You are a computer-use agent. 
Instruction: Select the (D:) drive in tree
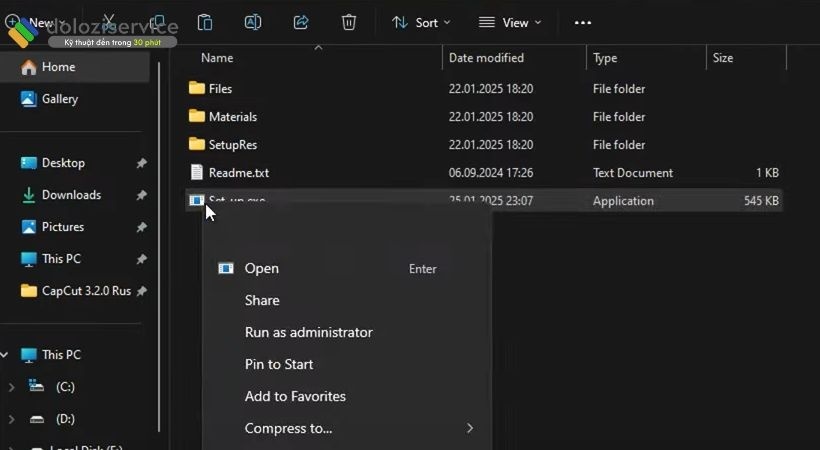(65, 419)
